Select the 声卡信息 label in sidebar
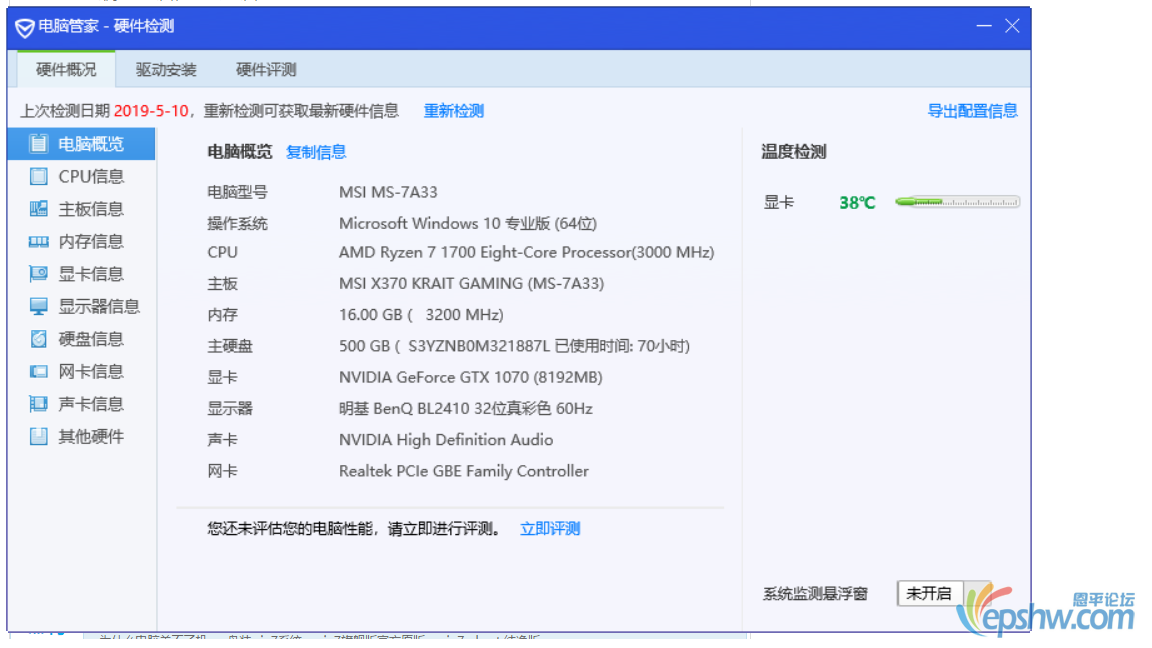Screen dimensions: 1152x648 (x=91, y=404)
